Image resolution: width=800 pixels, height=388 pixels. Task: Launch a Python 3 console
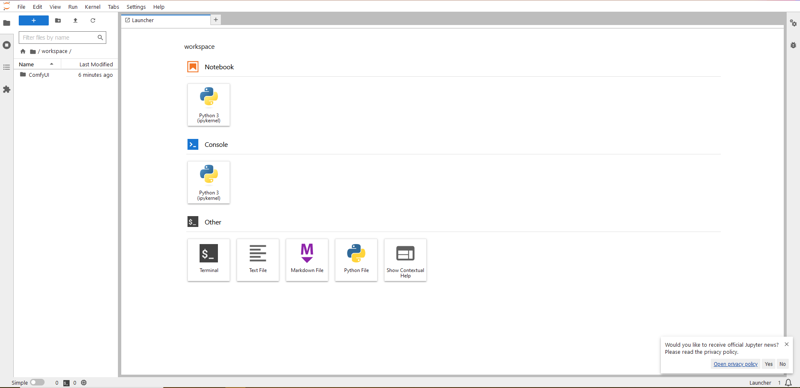[x=209, y=182]
